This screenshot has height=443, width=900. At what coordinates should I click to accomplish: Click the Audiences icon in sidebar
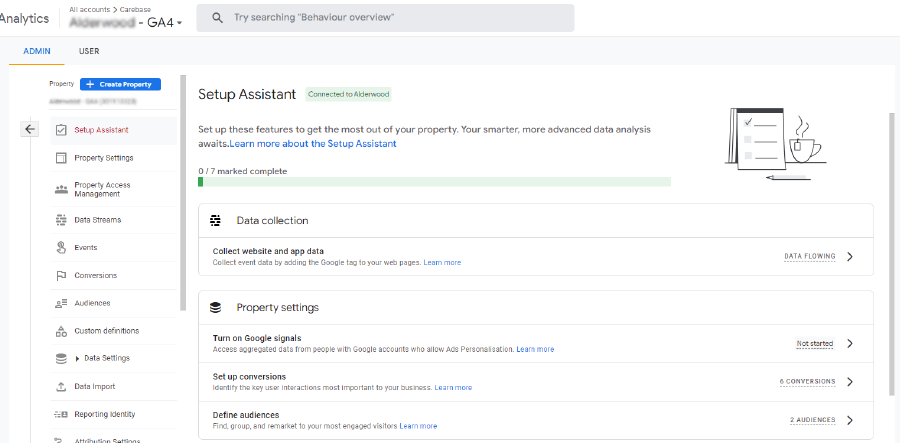(x=61, y=303)
